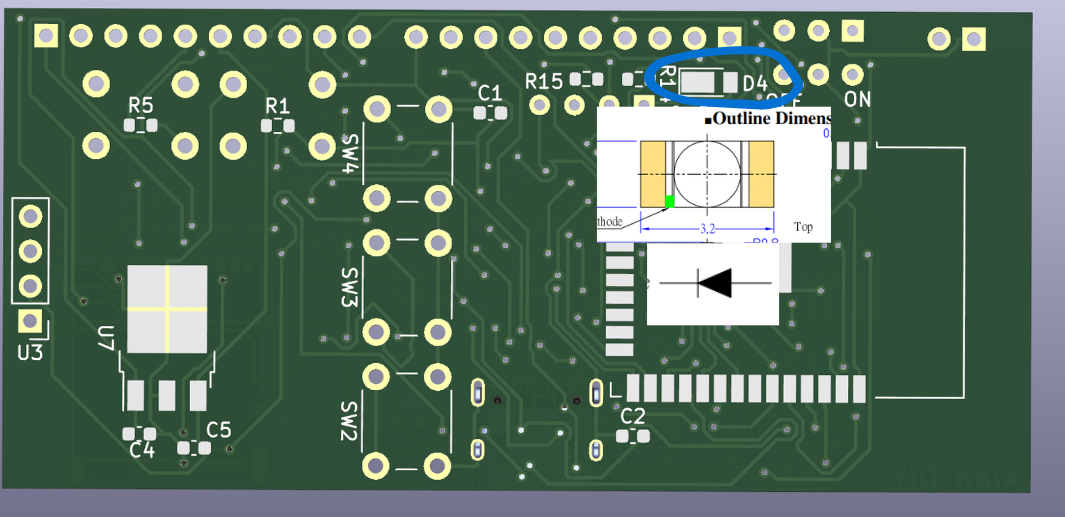Click the R1 silkscreen label near SW4

point(277,105)
